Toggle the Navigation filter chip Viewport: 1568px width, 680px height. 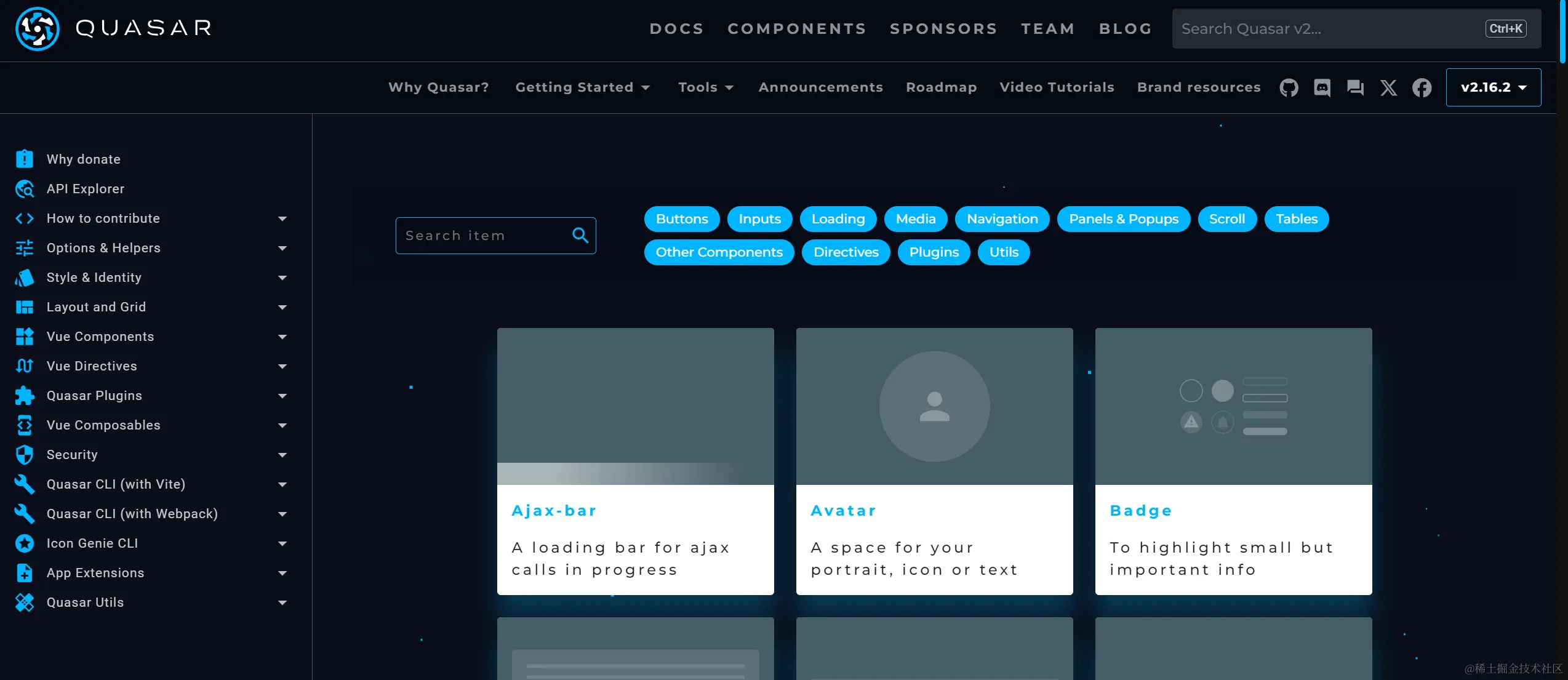point(1002,219)
